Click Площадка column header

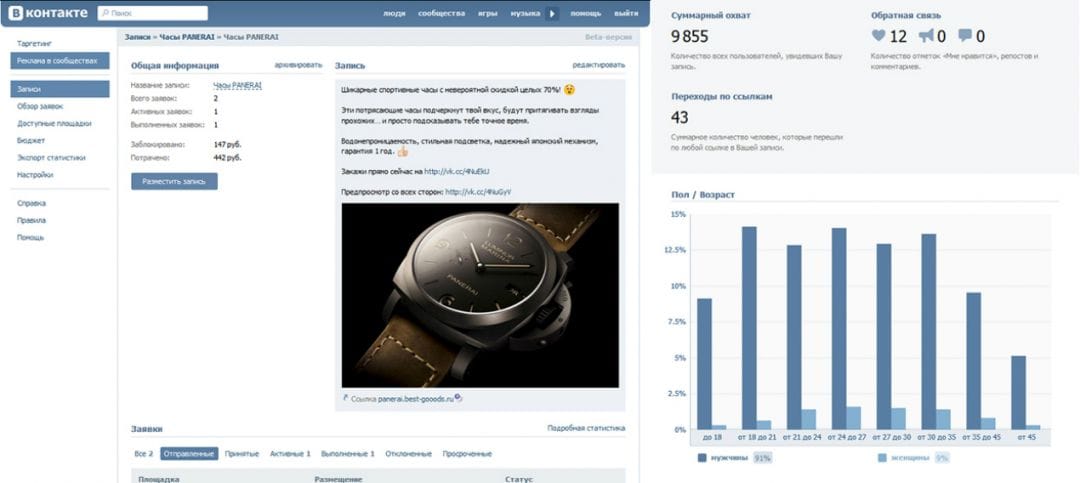click(x=159, y=479)
